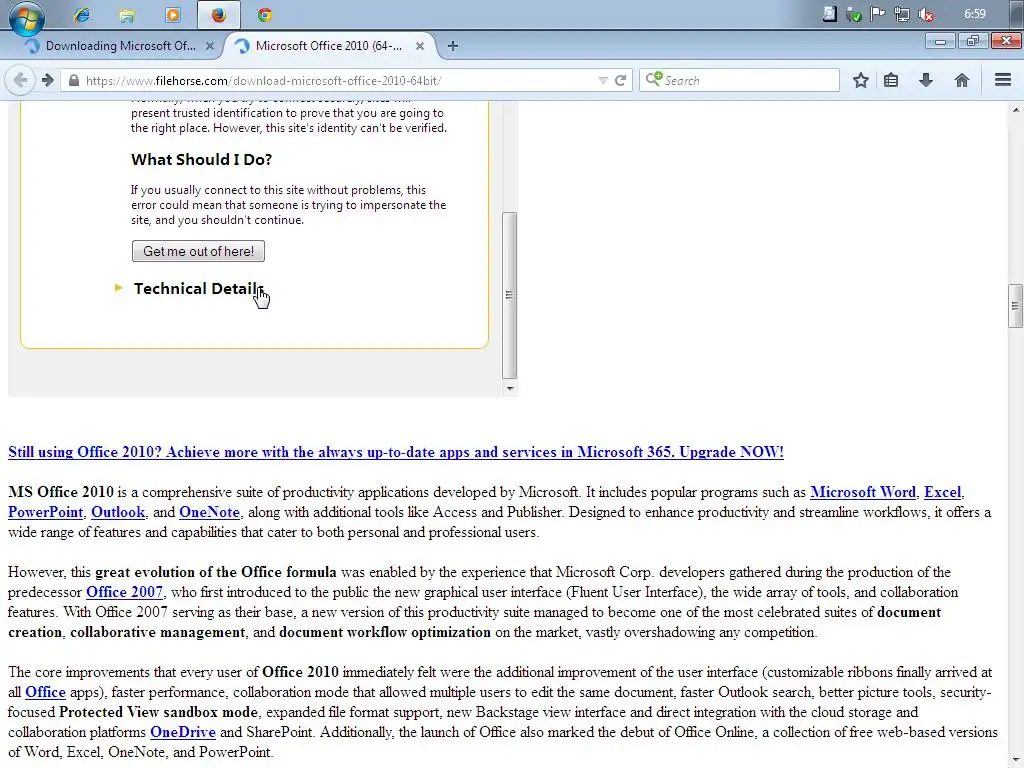This screenshot has width=1024, height=768.
Task: Switch to the Firefox taskbar button
Action: coord(219,15)
